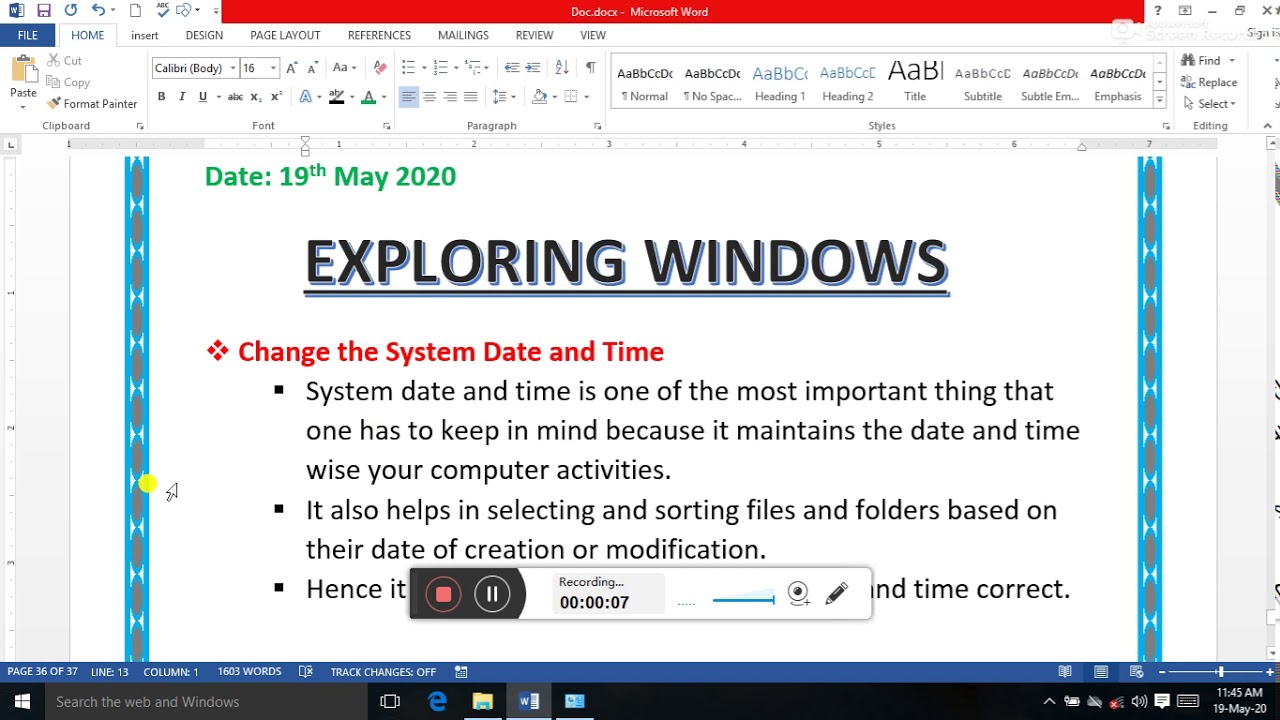Screen dimensions: 1280x720
Task: Open the Replace dialog
Action: (1210, 83)
